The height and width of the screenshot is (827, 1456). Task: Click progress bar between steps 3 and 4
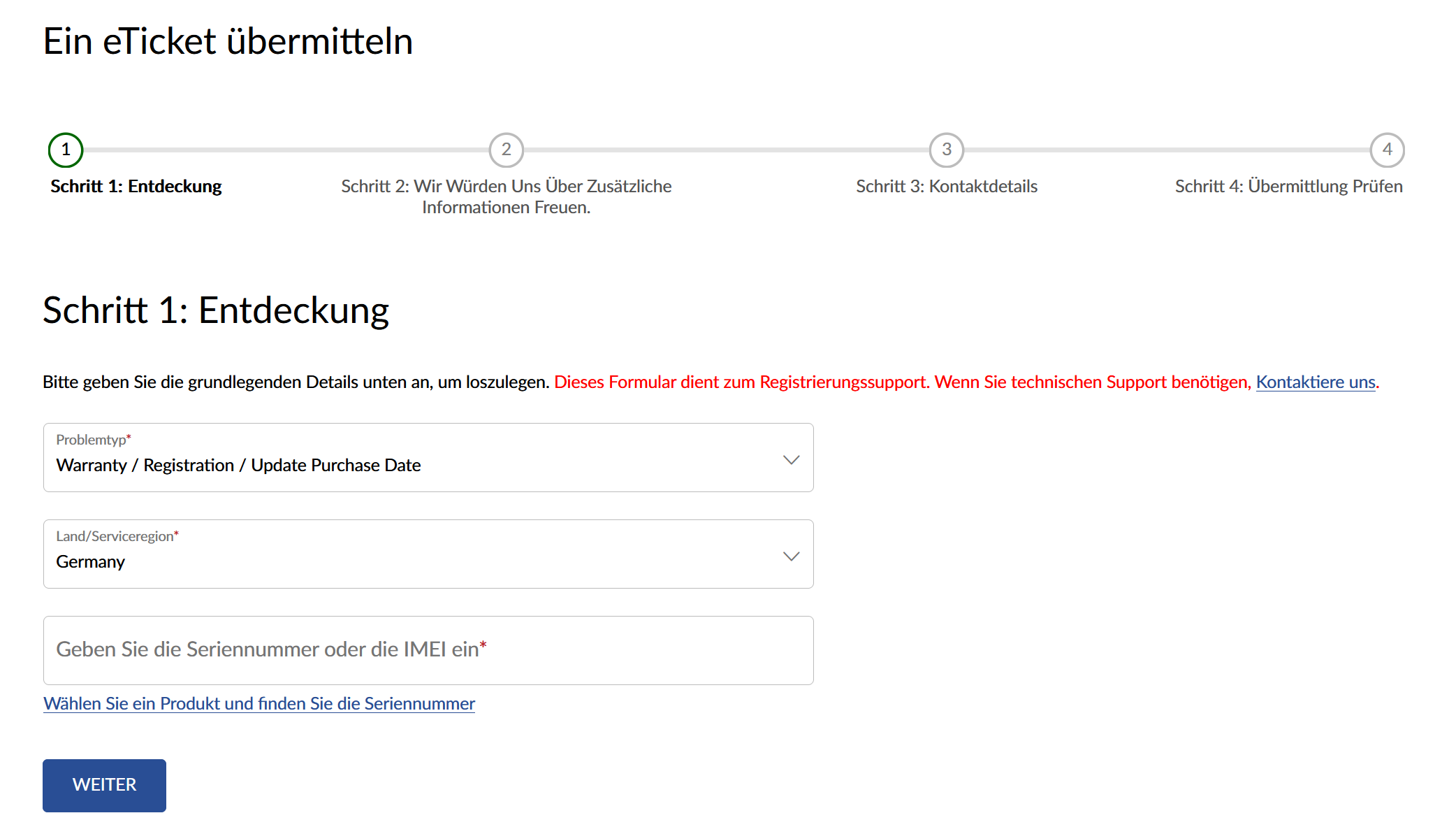tap(1167, 150)
